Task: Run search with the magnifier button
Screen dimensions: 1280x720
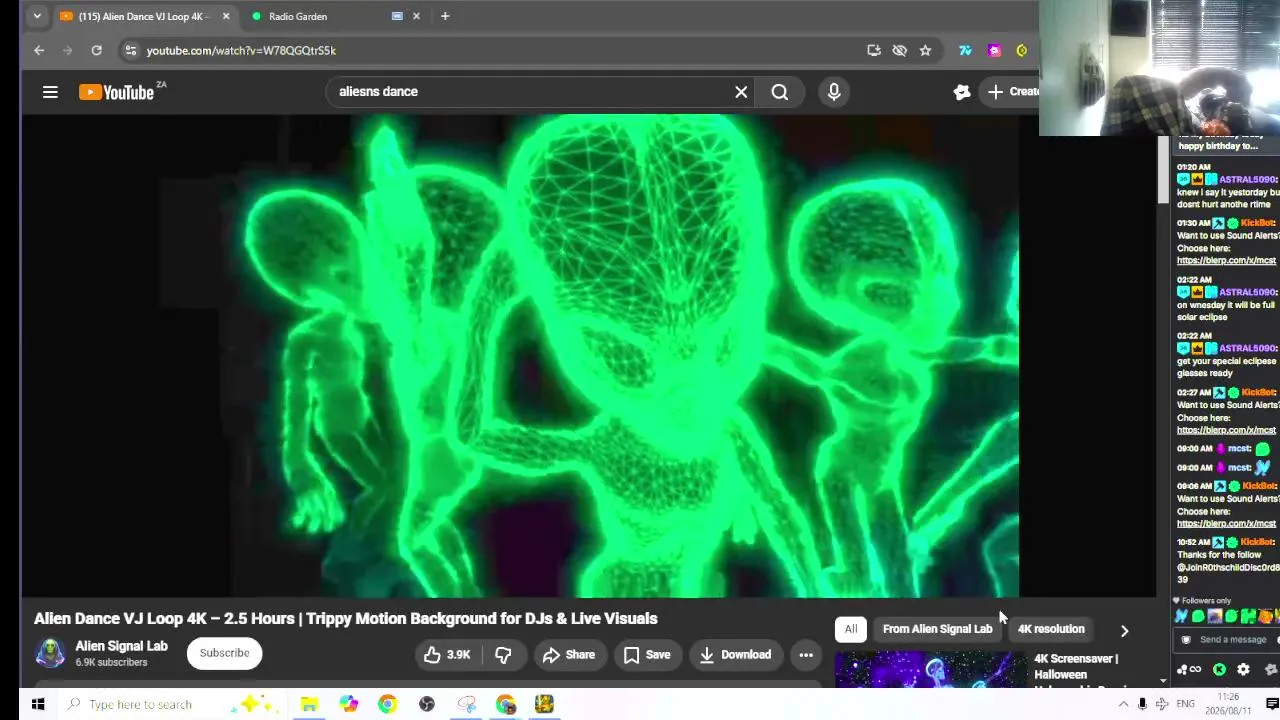Action: coord(780,92)
